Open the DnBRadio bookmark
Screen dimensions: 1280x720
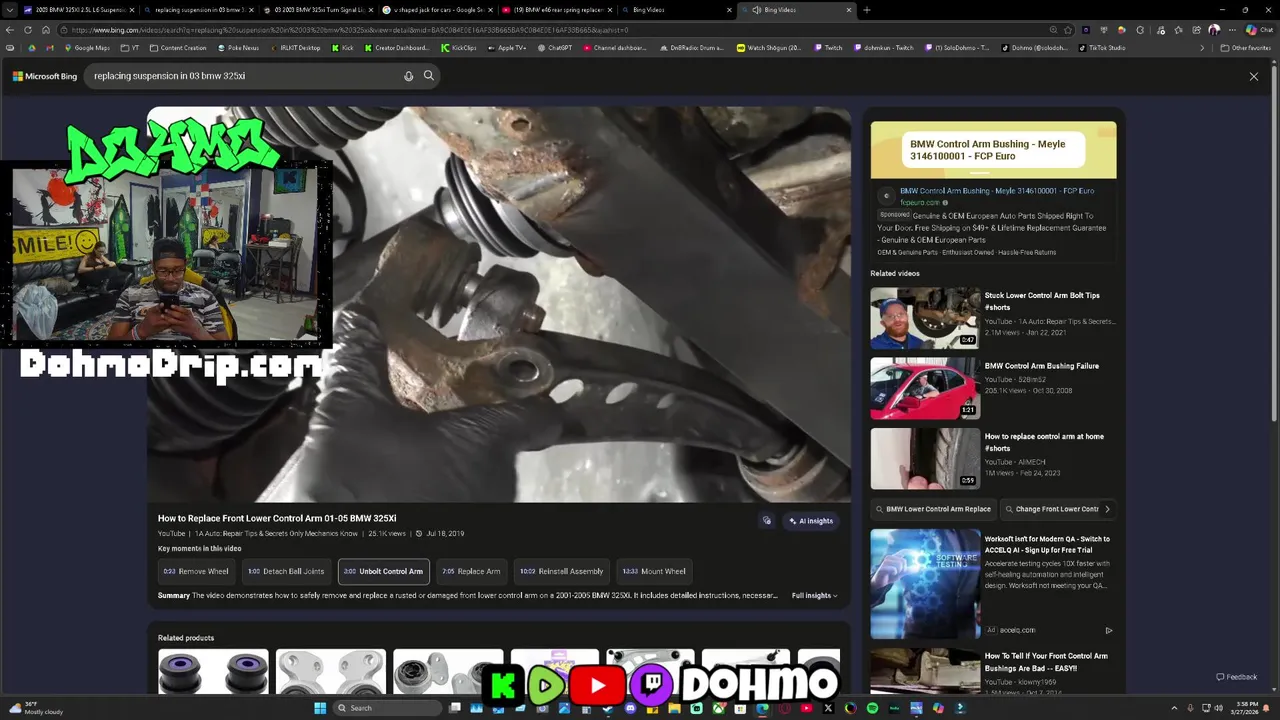[692, 48]
